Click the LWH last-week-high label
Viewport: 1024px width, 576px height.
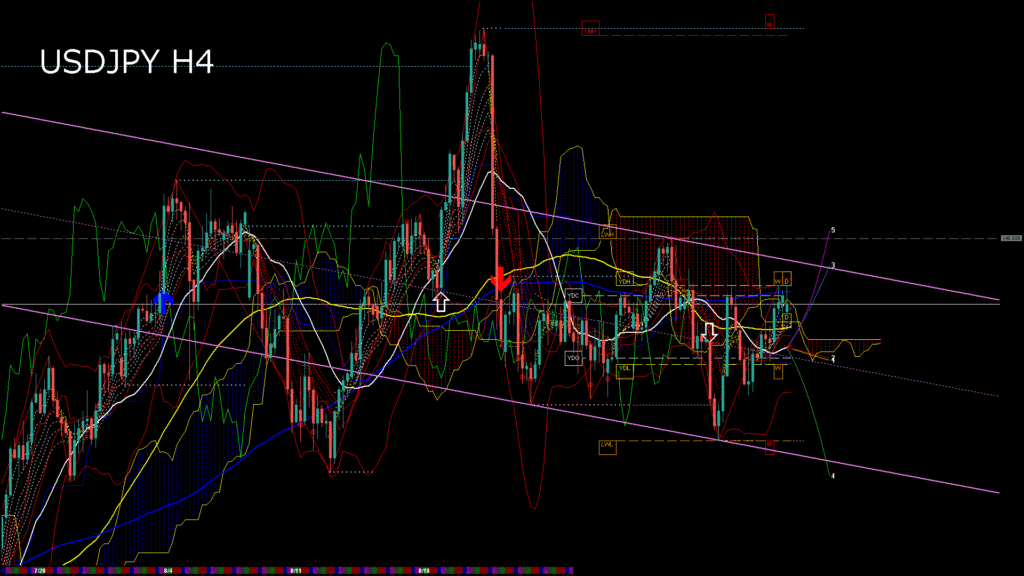pyautogui.click(x=607, y=233)
